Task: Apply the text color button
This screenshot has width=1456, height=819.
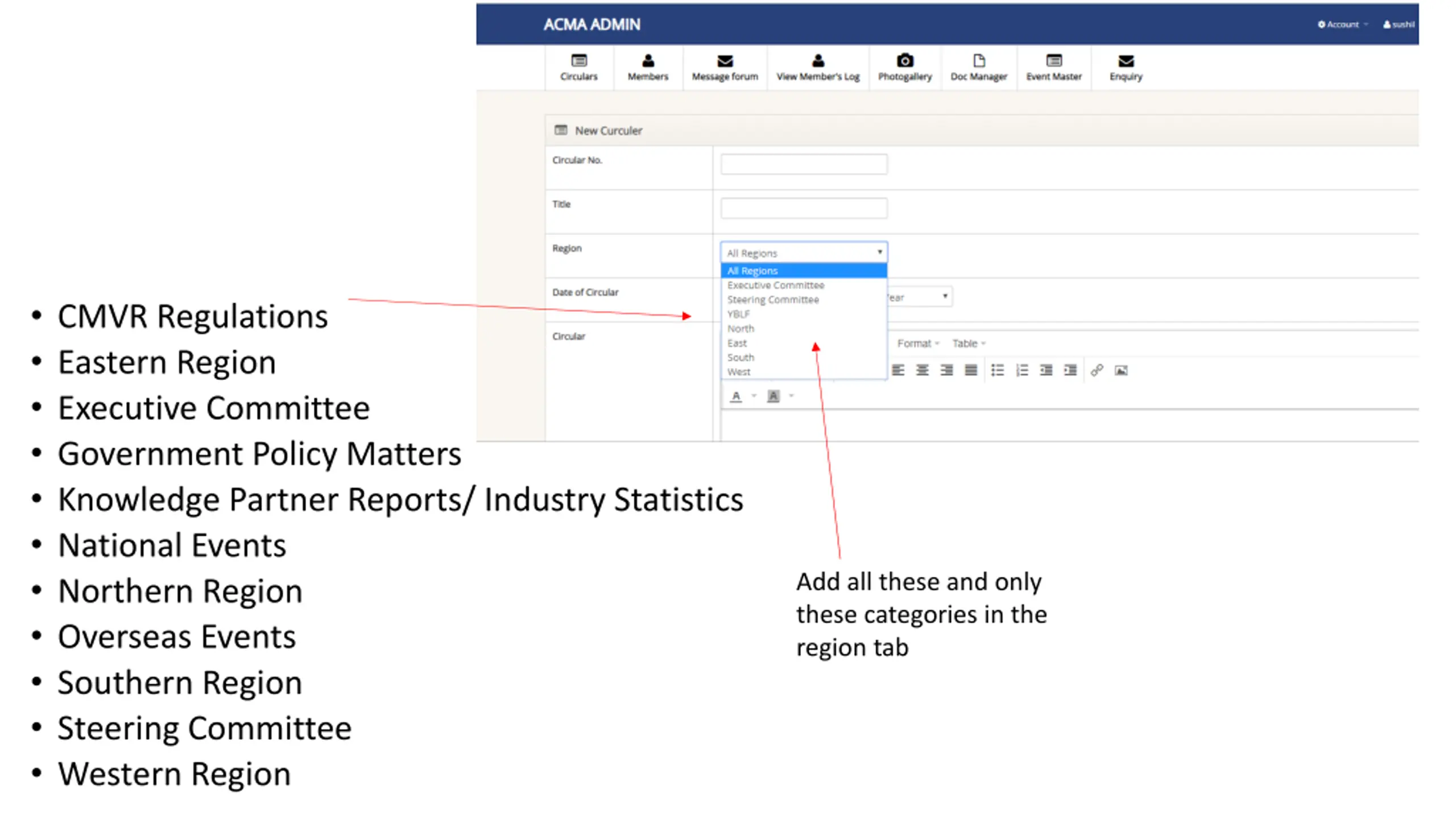Action: coord(736,396)
